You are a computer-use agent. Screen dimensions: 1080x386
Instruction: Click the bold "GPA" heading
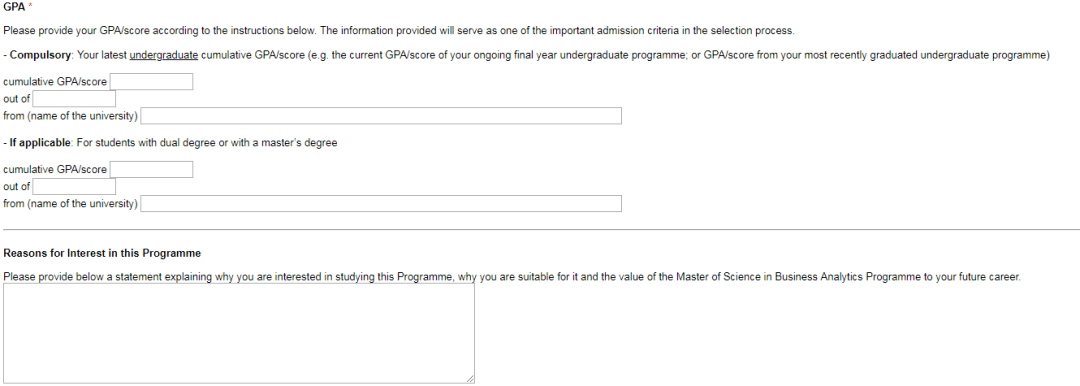(14, 7)
